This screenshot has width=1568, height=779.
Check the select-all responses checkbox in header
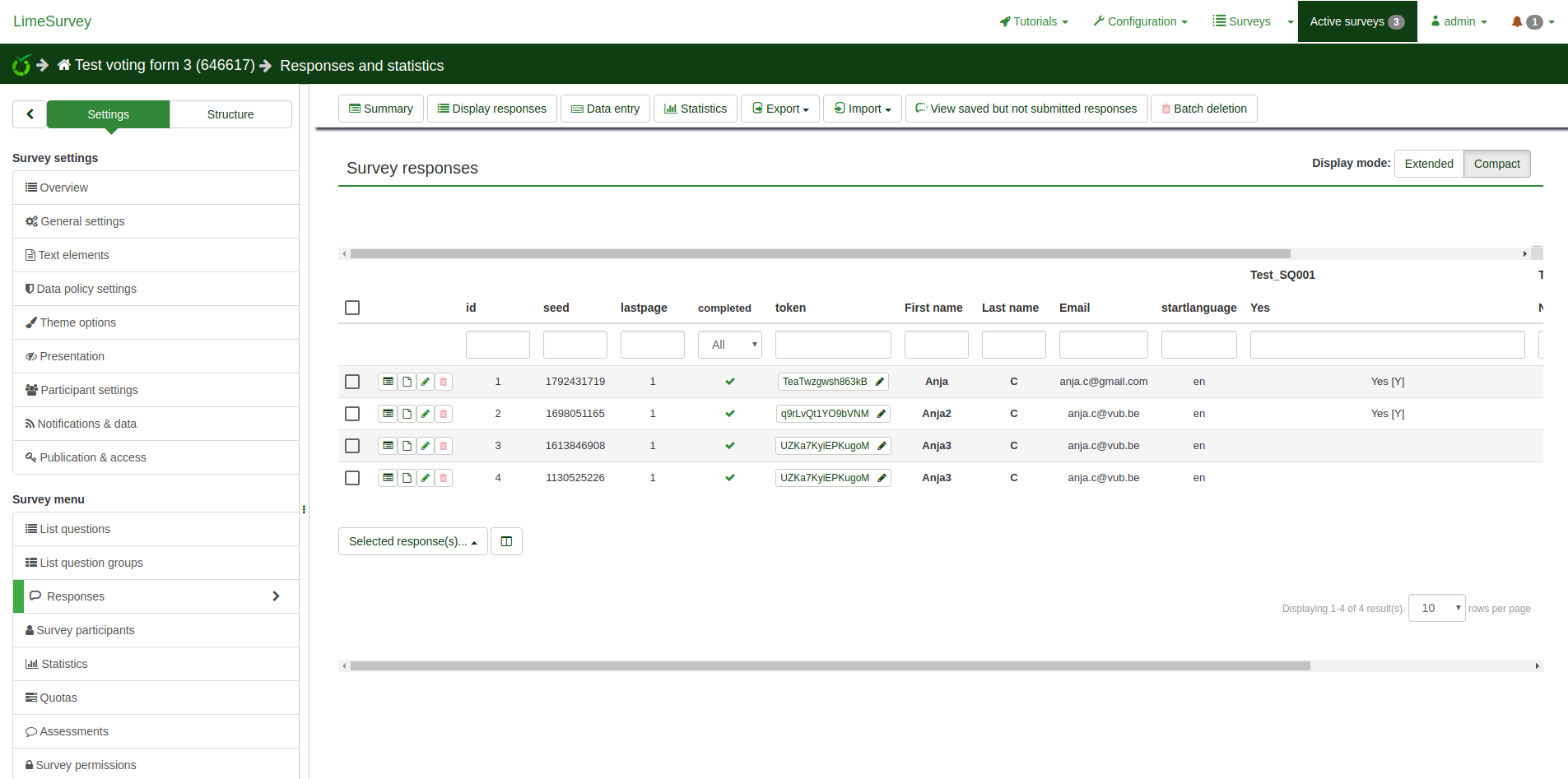pyautogui.click(x=352, y=308)
